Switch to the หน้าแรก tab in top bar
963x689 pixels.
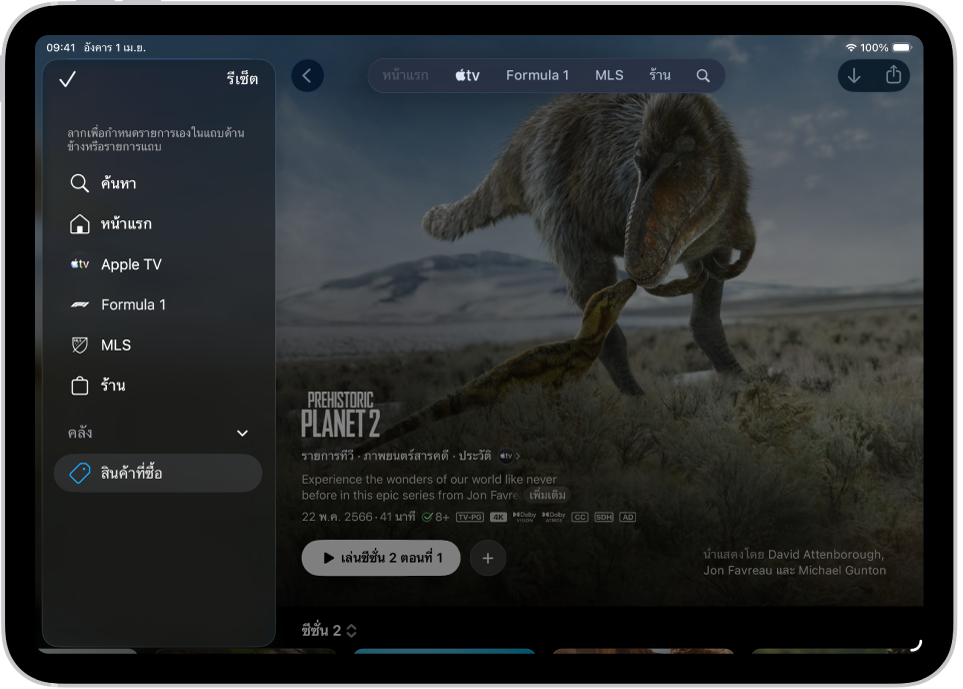pyautogui.click(x=405, y=76)
